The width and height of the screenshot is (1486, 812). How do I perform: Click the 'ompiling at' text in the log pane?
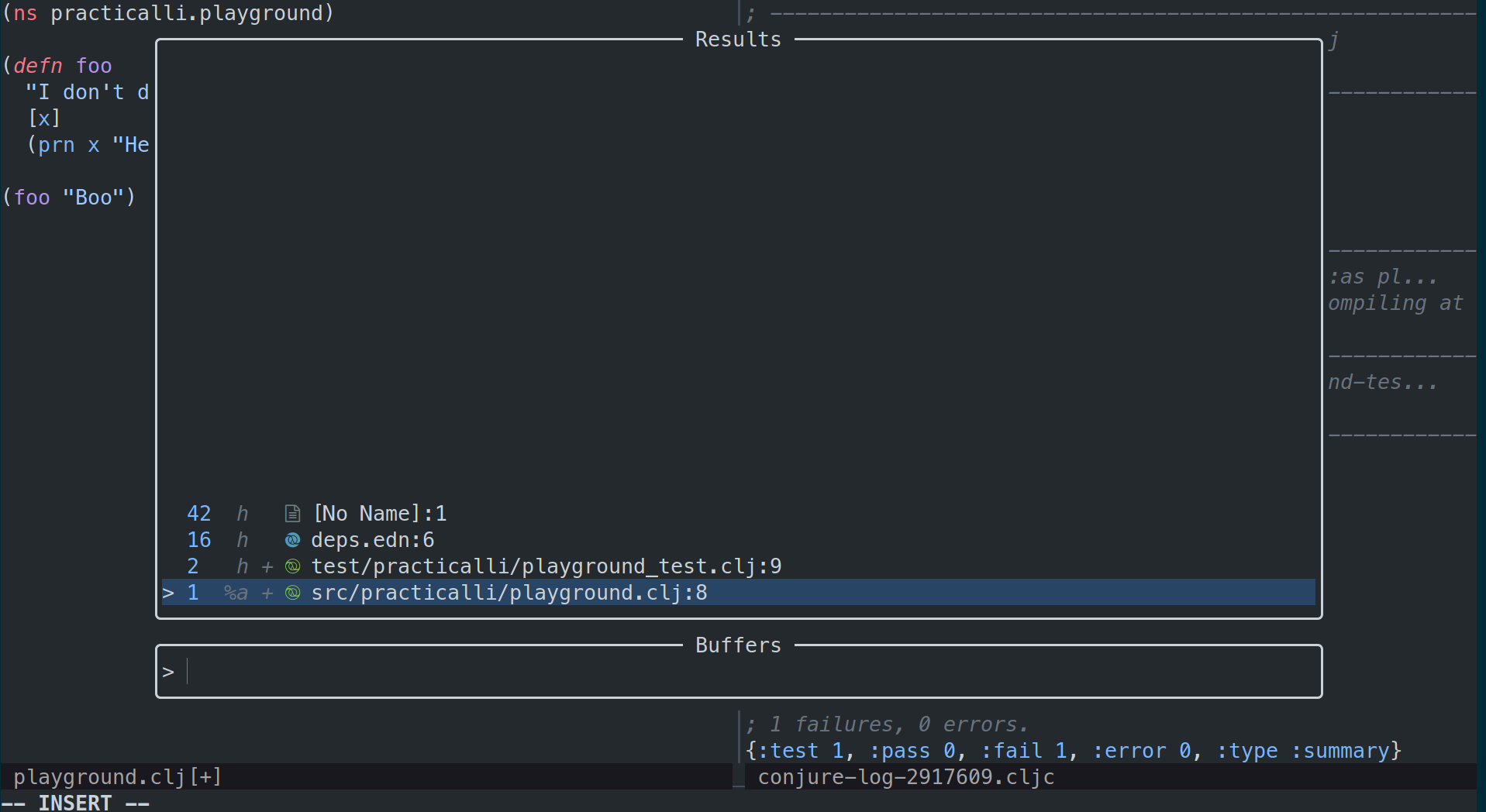1395,303
